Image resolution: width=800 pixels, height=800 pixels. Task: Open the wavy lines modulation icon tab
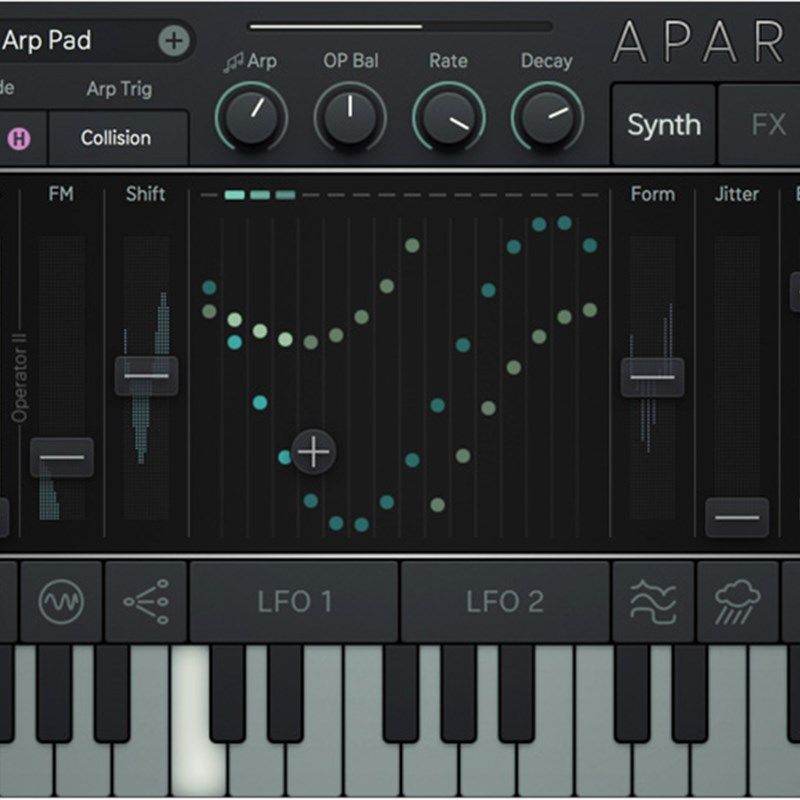click(653, 602)
